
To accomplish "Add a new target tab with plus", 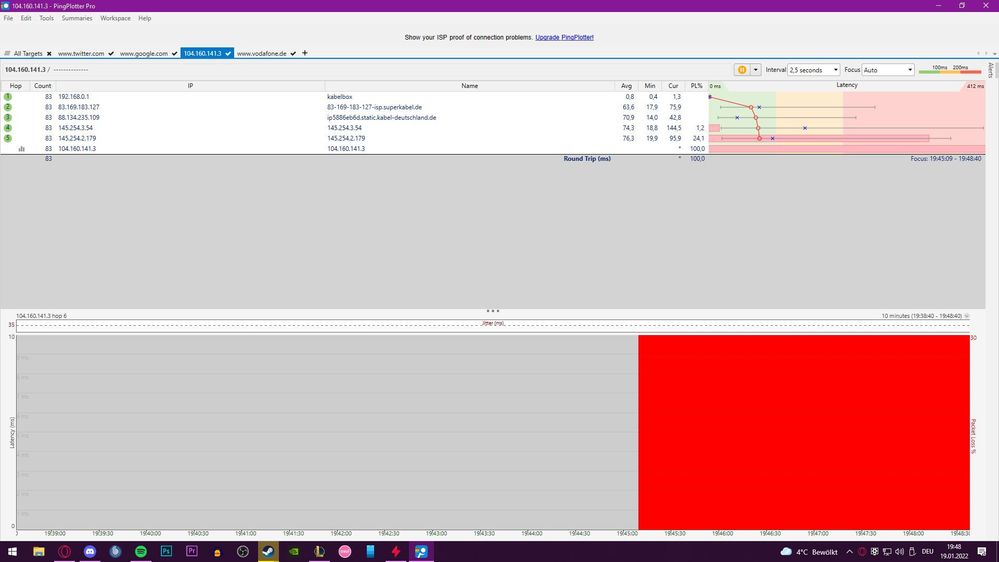I will coord(305,53).
